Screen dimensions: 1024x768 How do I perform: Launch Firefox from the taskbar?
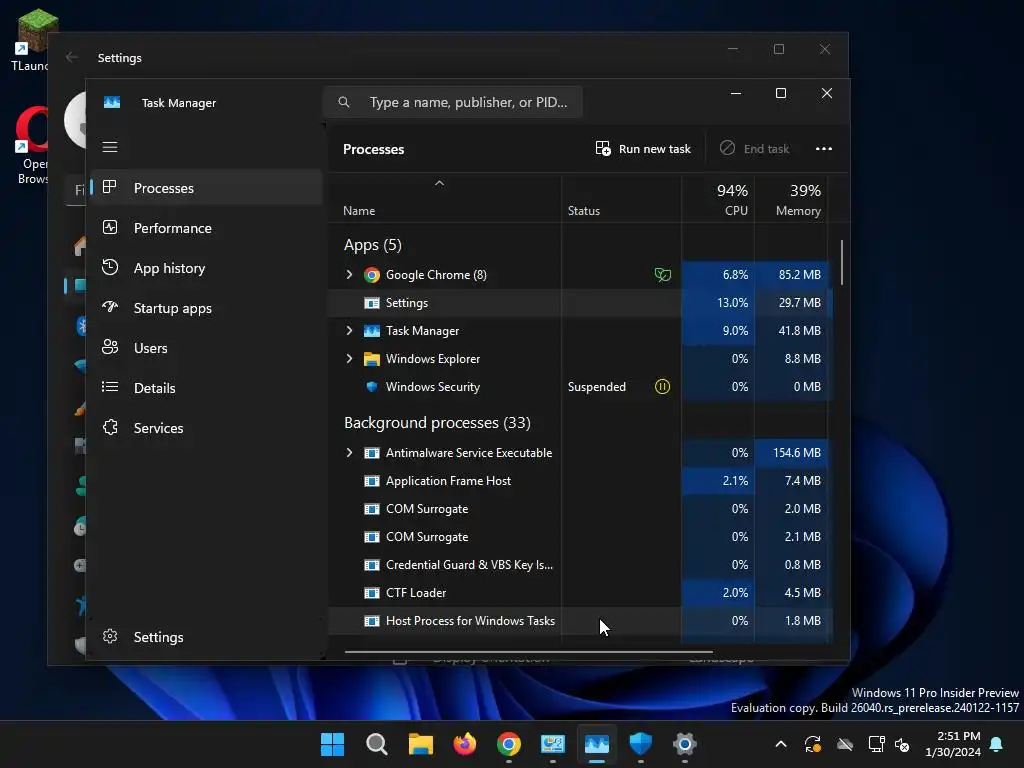point(465,744)
